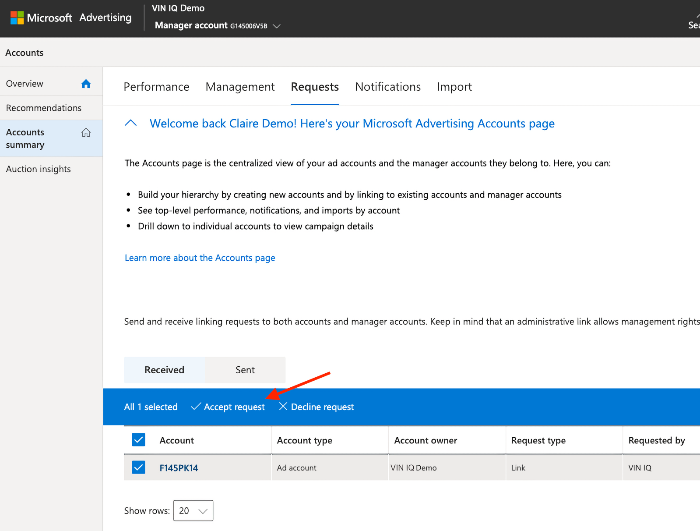Click the VIN IQ Demo owner cell
Image resolution: width=700 pixels, height=531 pixels.
(413, 468)
